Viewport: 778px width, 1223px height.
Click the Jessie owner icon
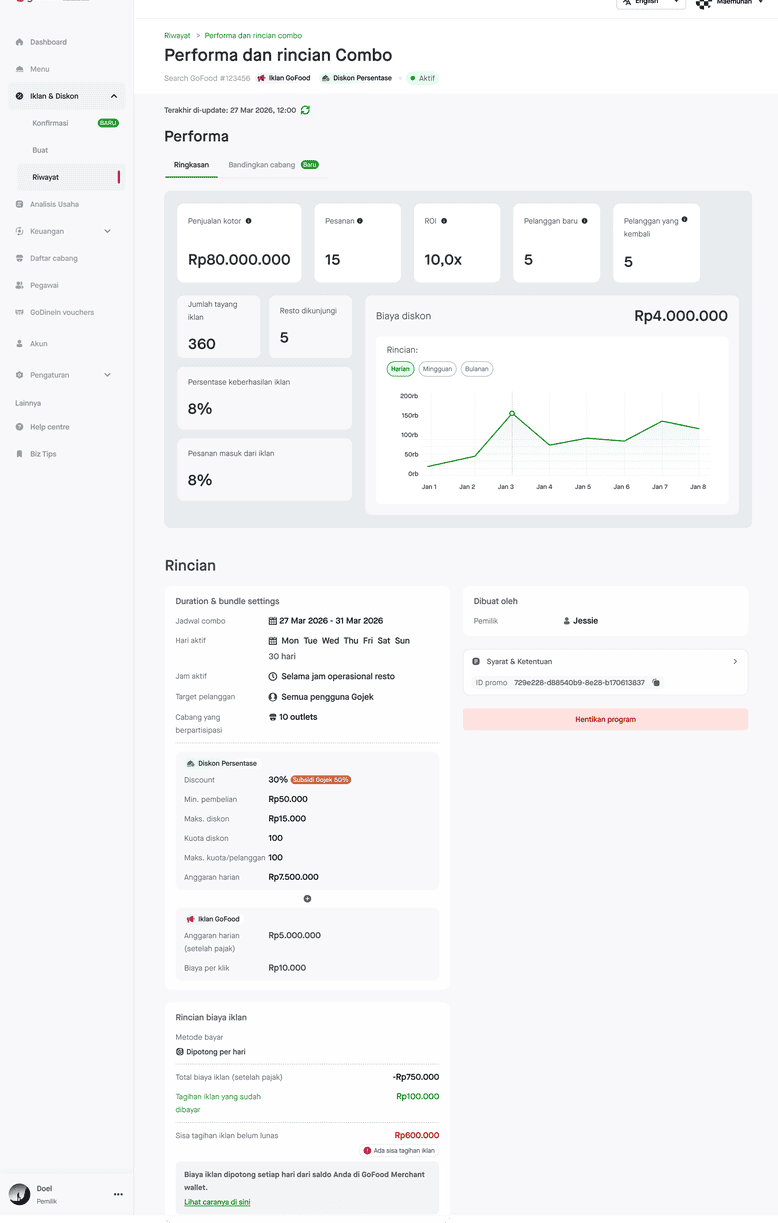567,621
